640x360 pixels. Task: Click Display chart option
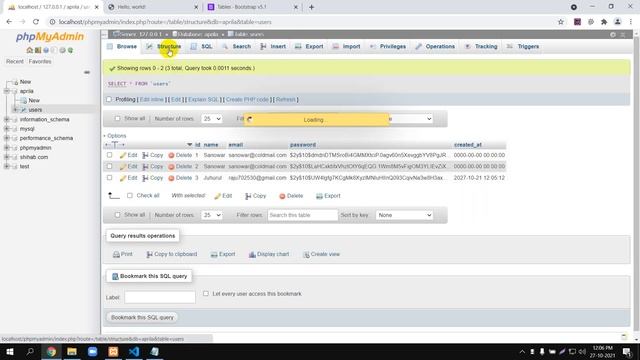point(269,254)
